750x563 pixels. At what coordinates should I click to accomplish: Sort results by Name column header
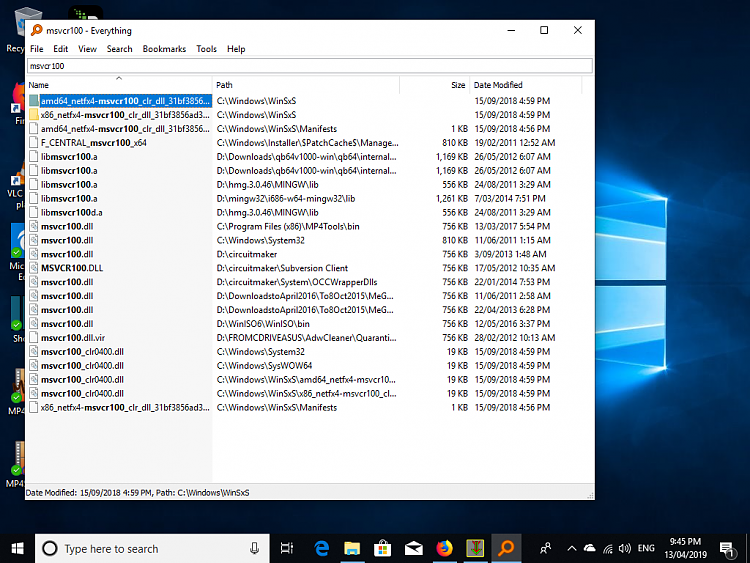click(119, 85)
